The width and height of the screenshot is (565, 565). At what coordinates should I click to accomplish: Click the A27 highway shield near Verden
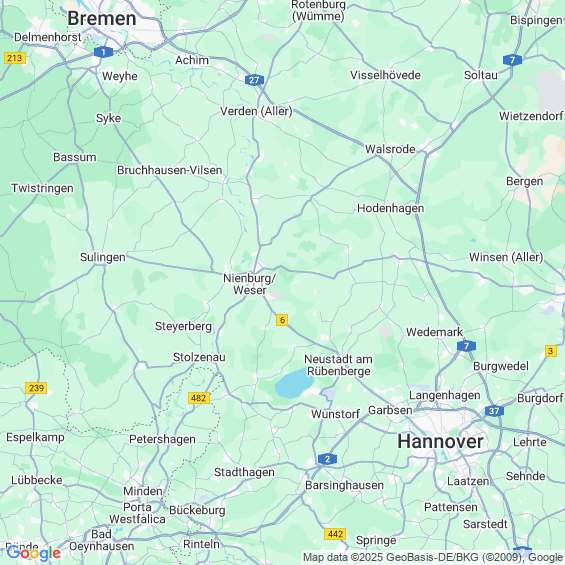254,80
